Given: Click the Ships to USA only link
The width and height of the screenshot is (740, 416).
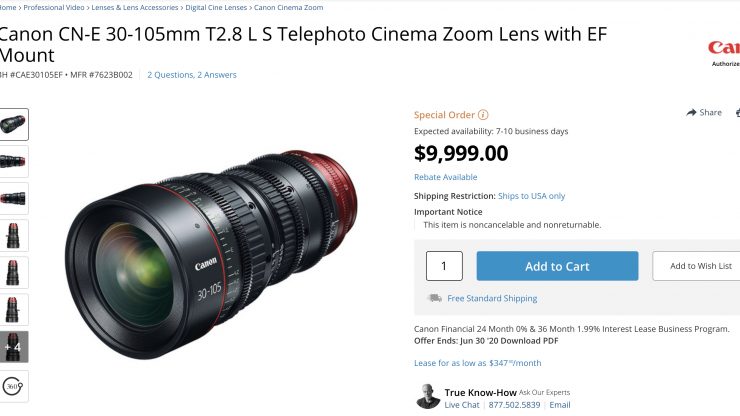Looking at the screenshot, I should click(x=531, y=196).
